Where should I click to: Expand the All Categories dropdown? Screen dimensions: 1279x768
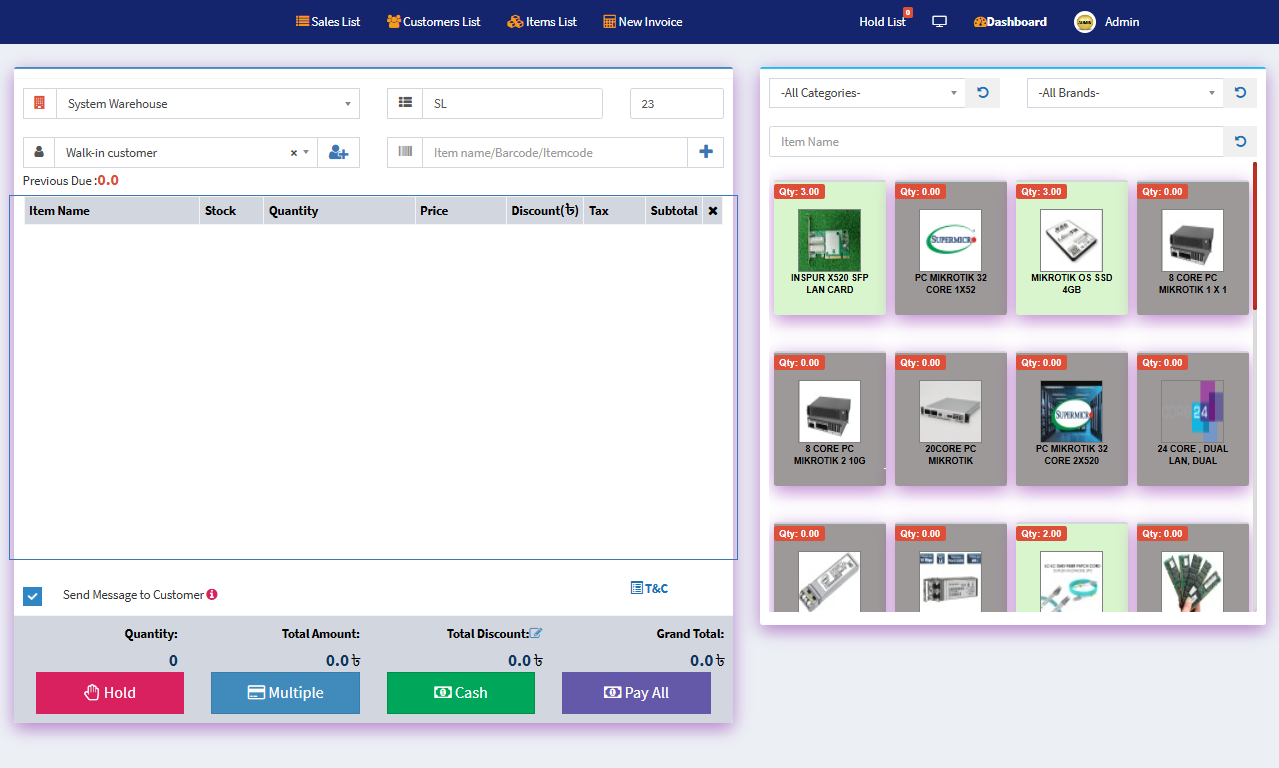click(x=866, y=93)
